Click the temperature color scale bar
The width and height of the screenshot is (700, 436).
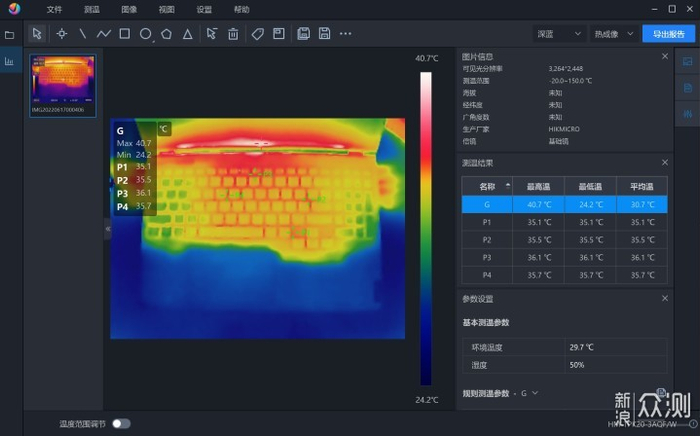[426, 228]
